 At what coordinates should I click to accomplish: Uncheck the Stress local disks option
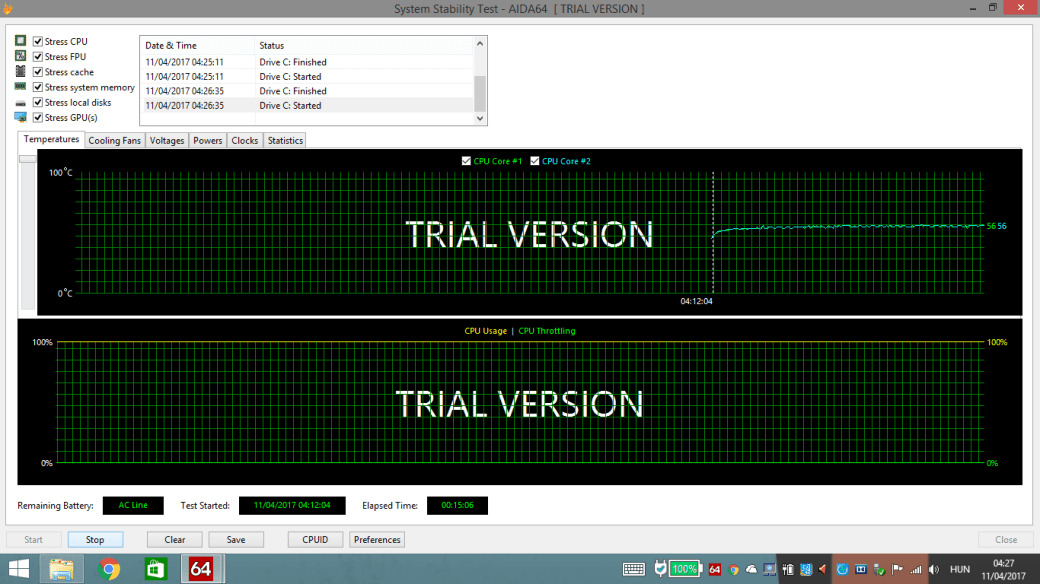click(38, 103)
